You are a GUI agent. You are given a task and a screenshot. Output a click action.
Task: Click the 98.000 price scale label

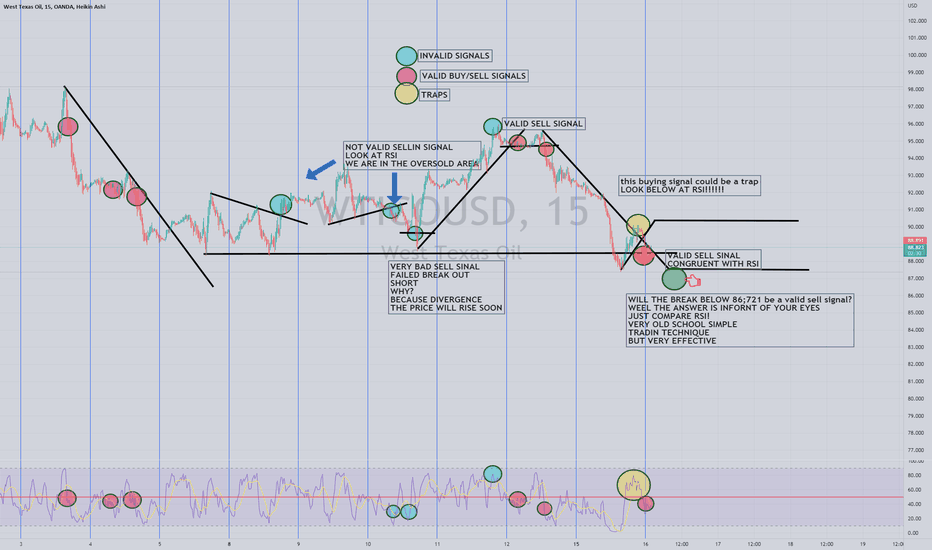point(916,90)
